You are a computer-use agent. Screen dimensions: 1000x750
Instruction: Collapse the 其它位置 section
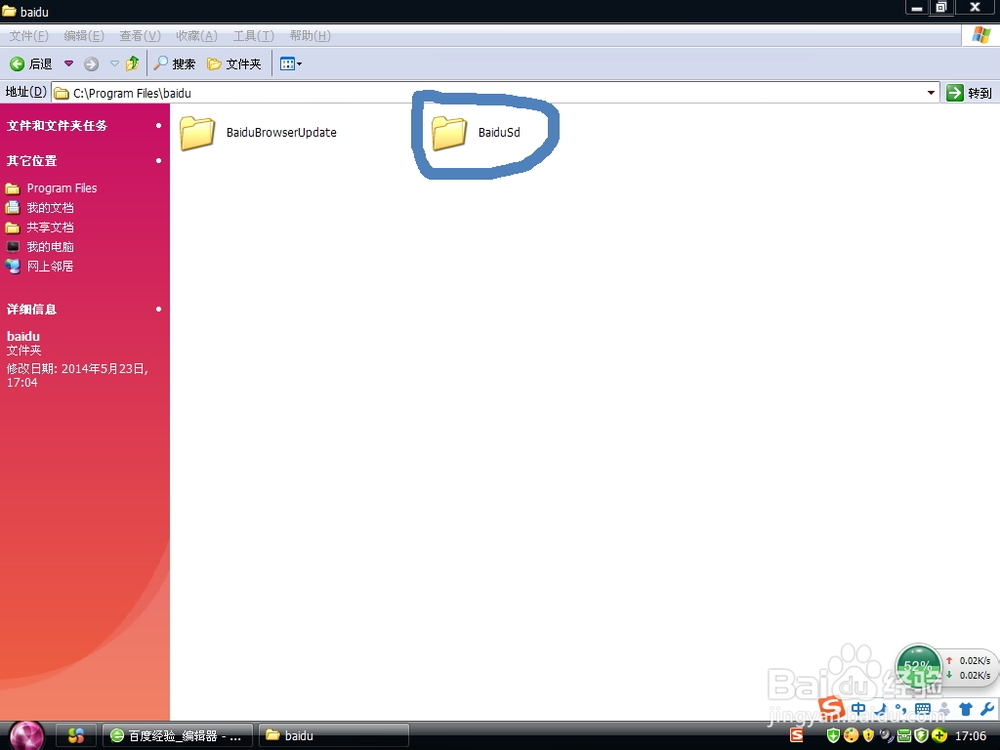[159, 161]
